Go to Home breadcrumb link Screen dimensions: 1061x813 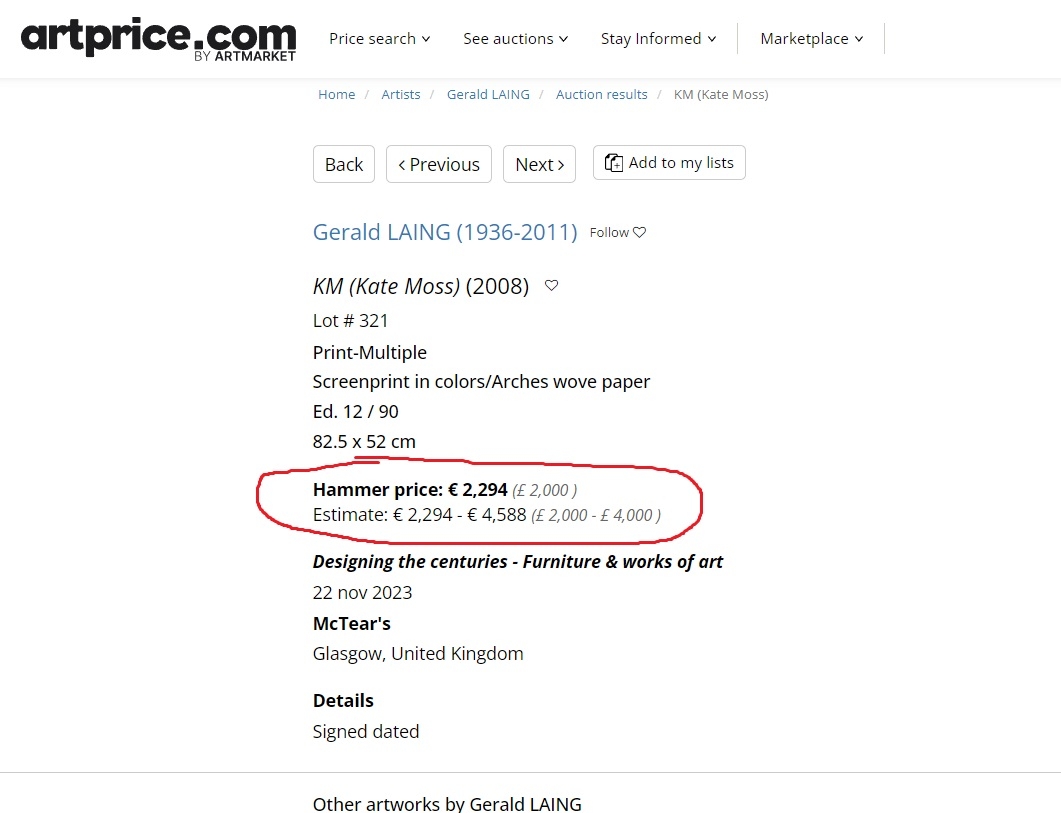point(336,95)
